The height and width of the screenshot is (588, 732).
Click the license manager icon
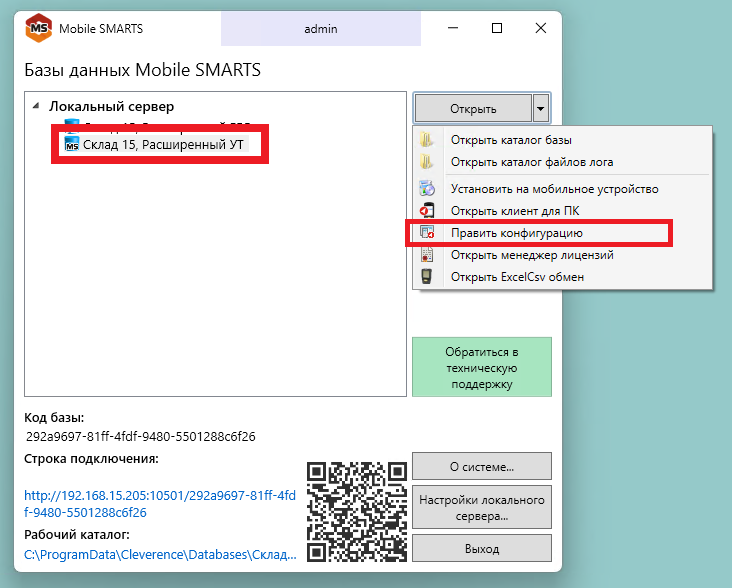tap(427, 255)
